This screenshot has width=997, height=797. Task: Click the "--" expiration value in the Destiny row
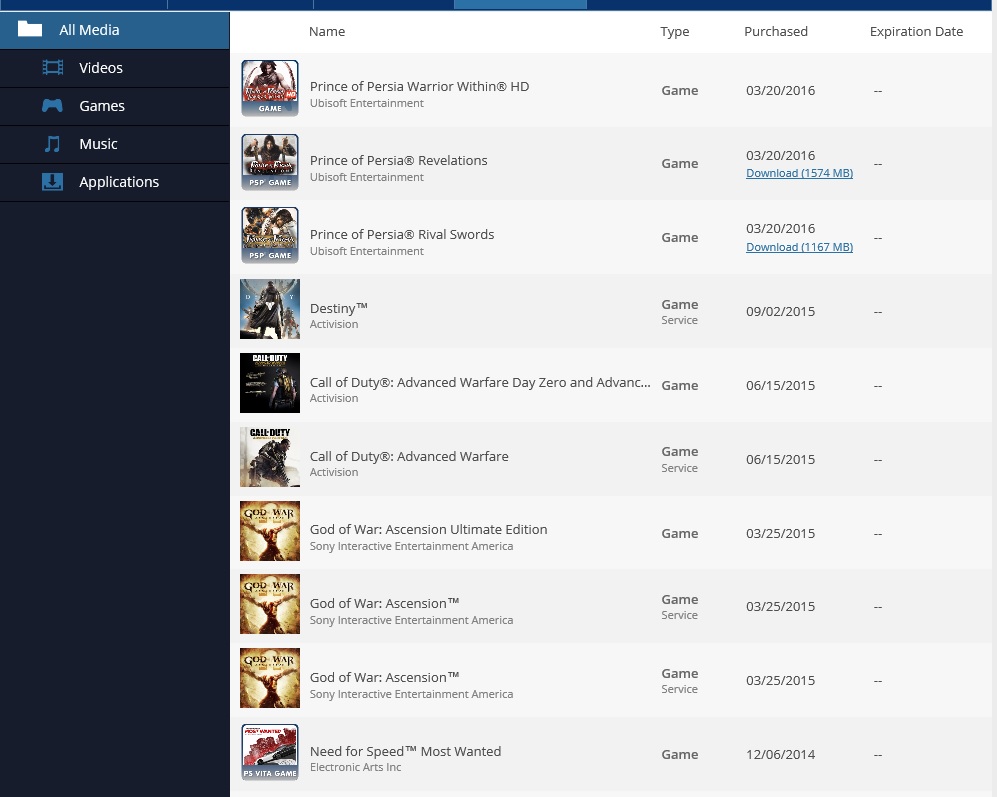(877, 312)
